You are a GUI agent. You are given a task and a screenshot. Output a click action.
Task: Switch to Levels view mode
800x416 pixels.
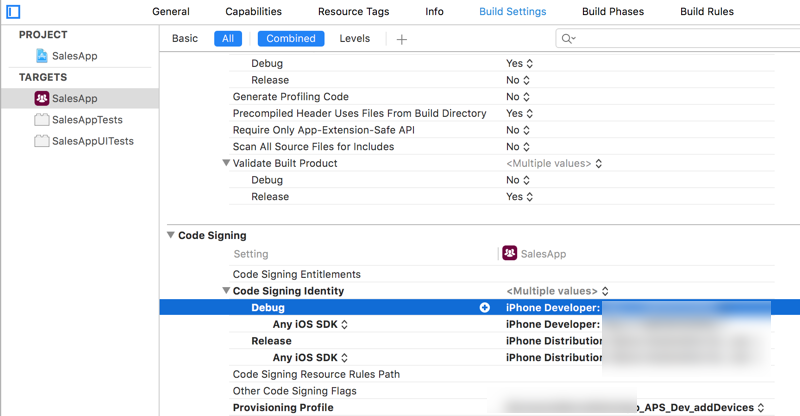coord(355,39)
